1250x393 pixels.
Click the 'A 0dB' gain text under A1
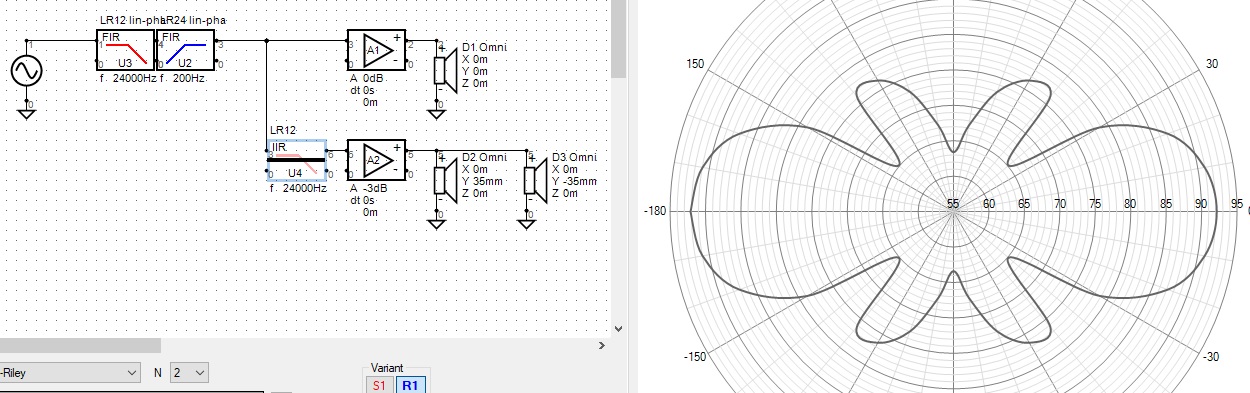367,78
